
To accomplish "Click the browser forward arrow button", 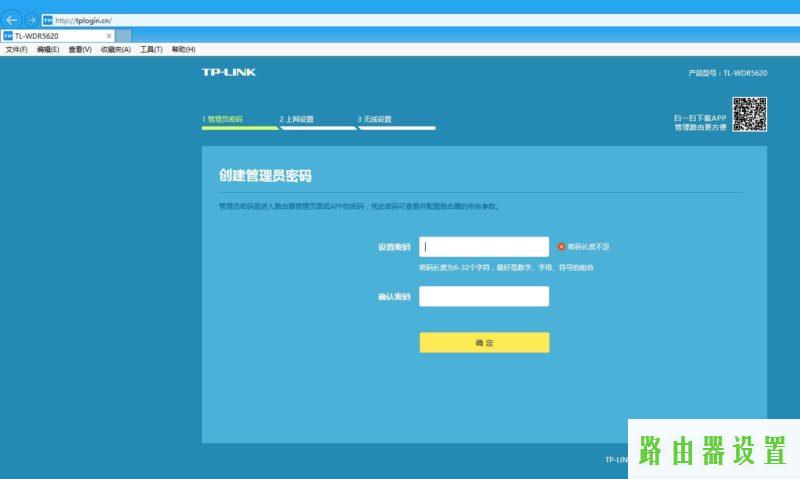I will 31,20.
